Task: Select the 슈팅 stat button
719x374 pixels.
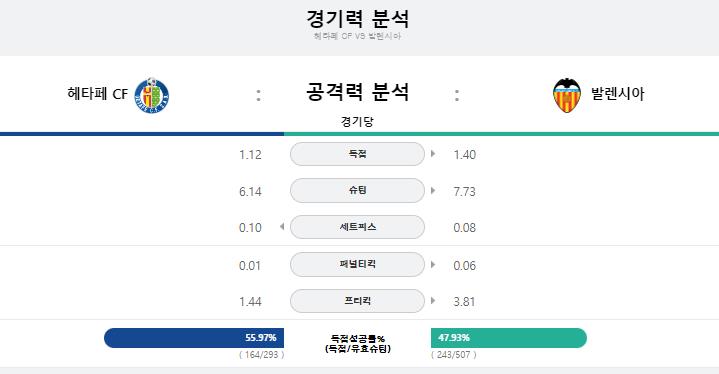Action: 357,190
